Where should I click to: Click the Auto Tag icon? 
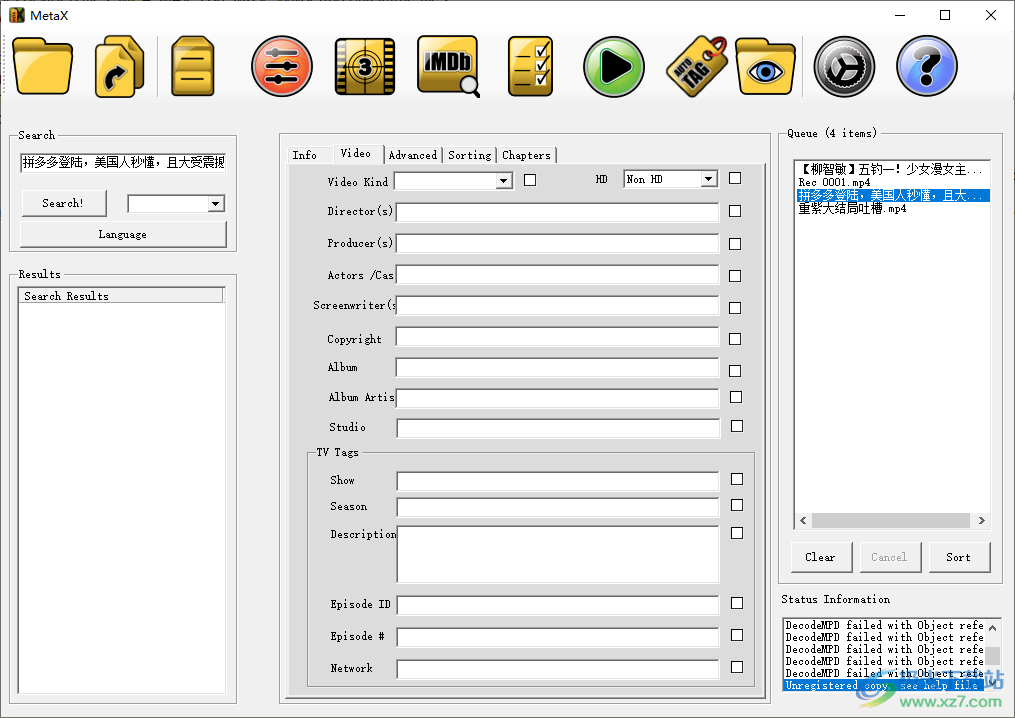tap(696, 66)
